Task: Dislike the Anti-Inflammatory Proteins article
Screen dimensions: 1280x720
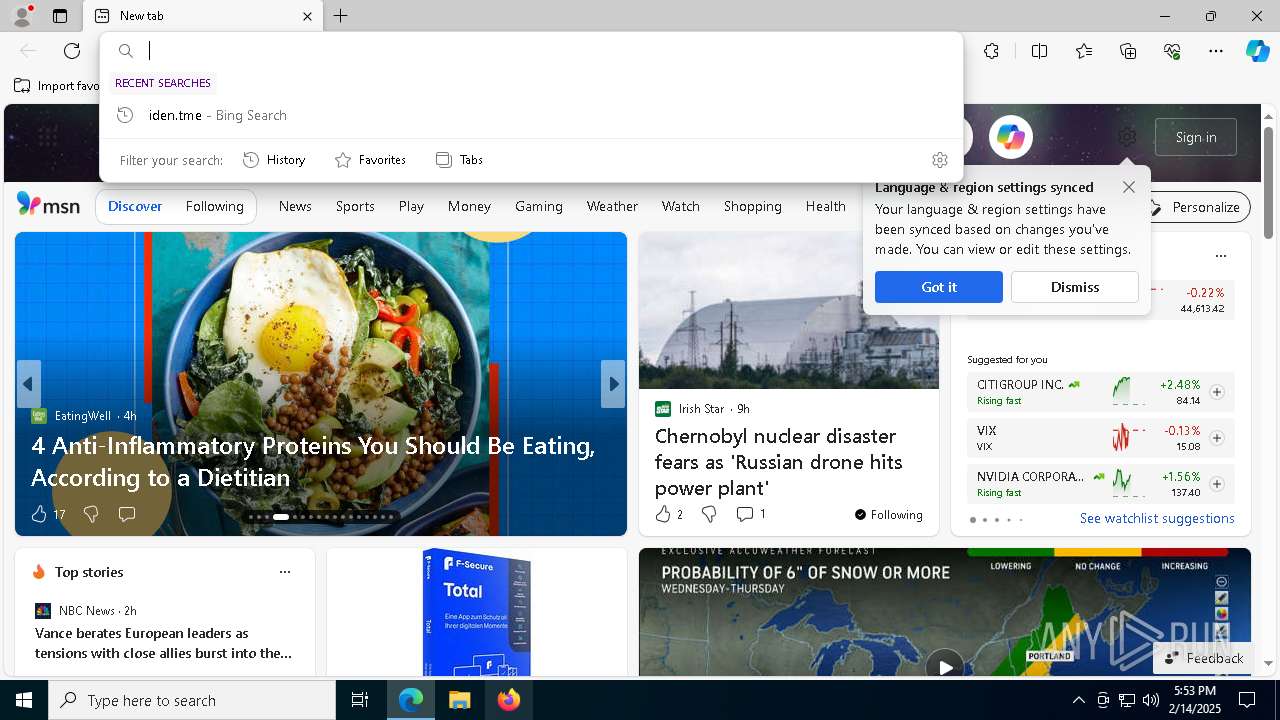Action: [91, 514]
